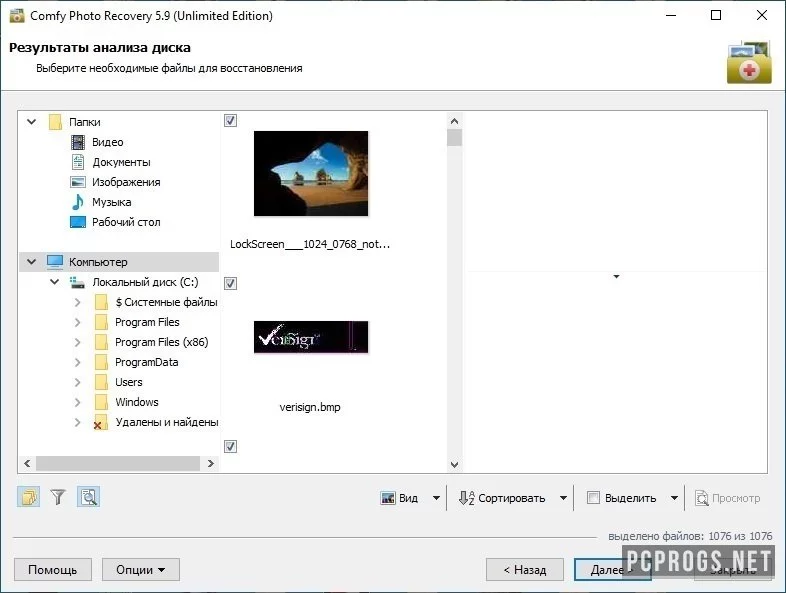Screen dimensions: 786x593
Task: Click the deleted-and-found folder icon with red X
Action: [x=101, y=423]
